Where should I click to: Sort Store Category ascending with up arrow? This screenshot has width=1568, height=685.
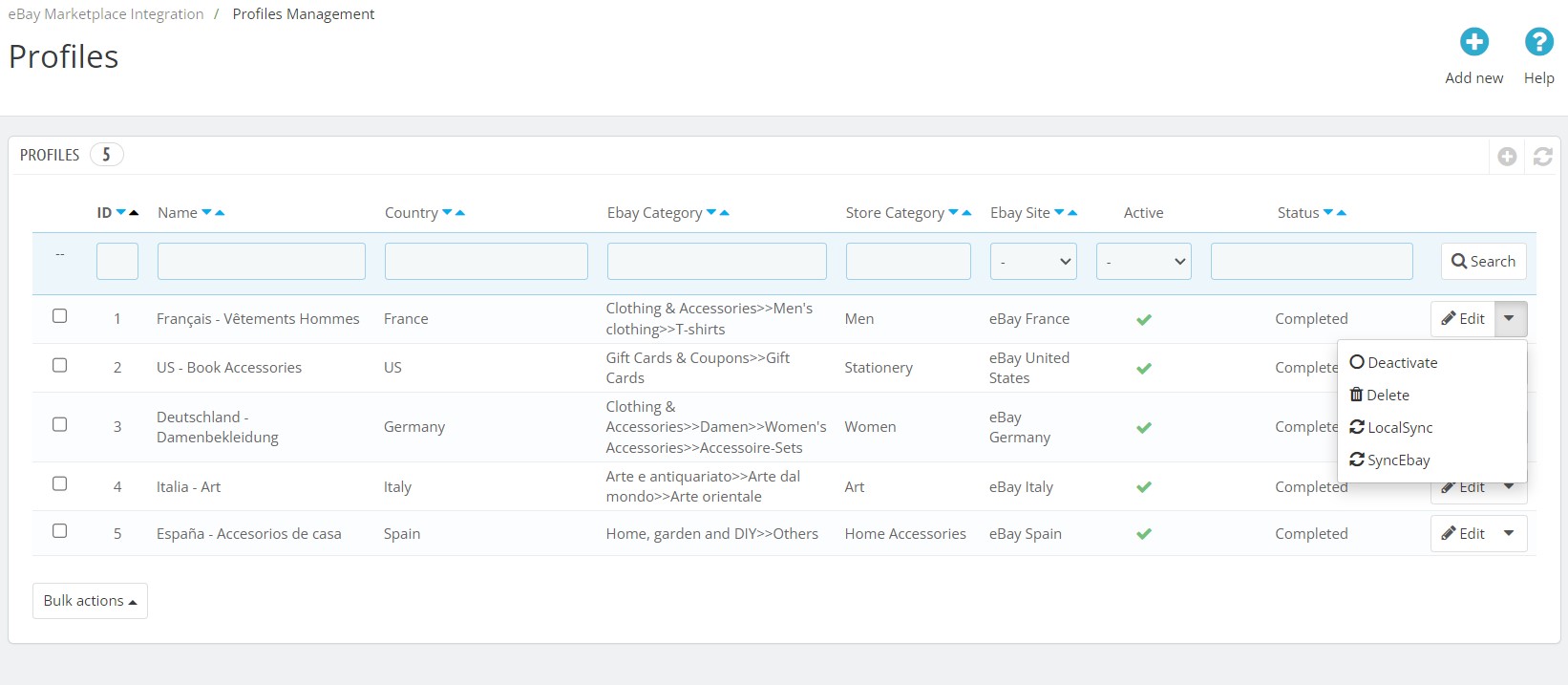[966, 213]
